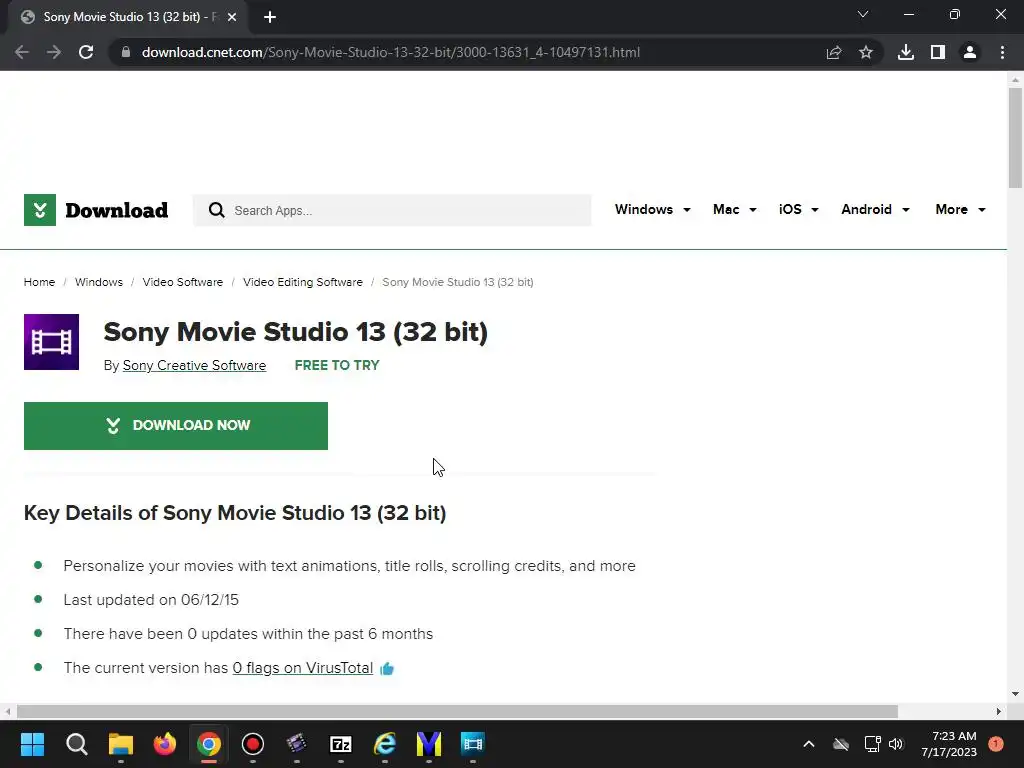Open a new browser tab
The height and width of the screenshot is (768, 1024).
tap(270, 17)
